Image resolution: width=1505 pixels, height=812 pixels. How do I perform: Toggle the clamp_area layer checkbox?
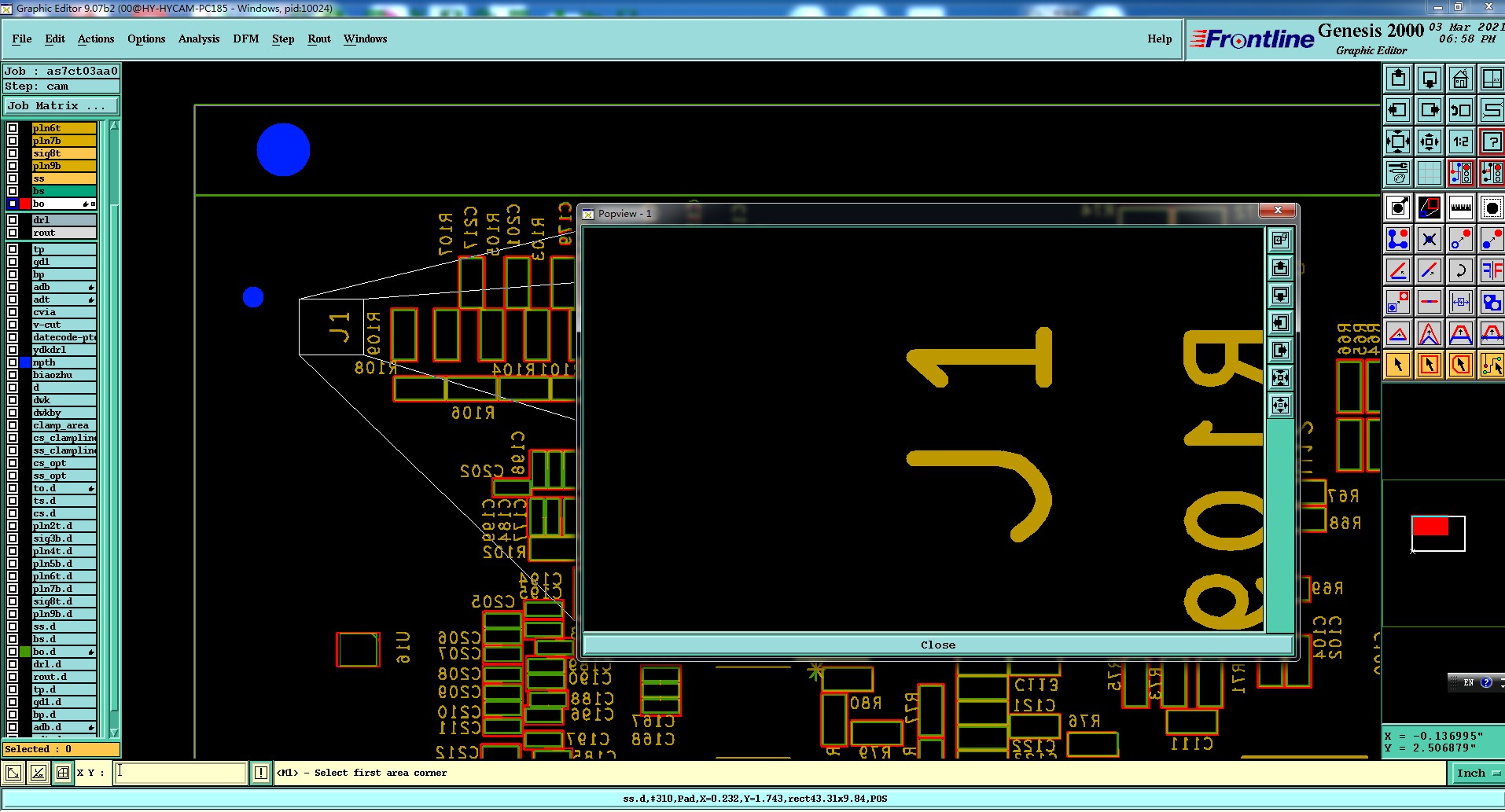click(13, 425)
